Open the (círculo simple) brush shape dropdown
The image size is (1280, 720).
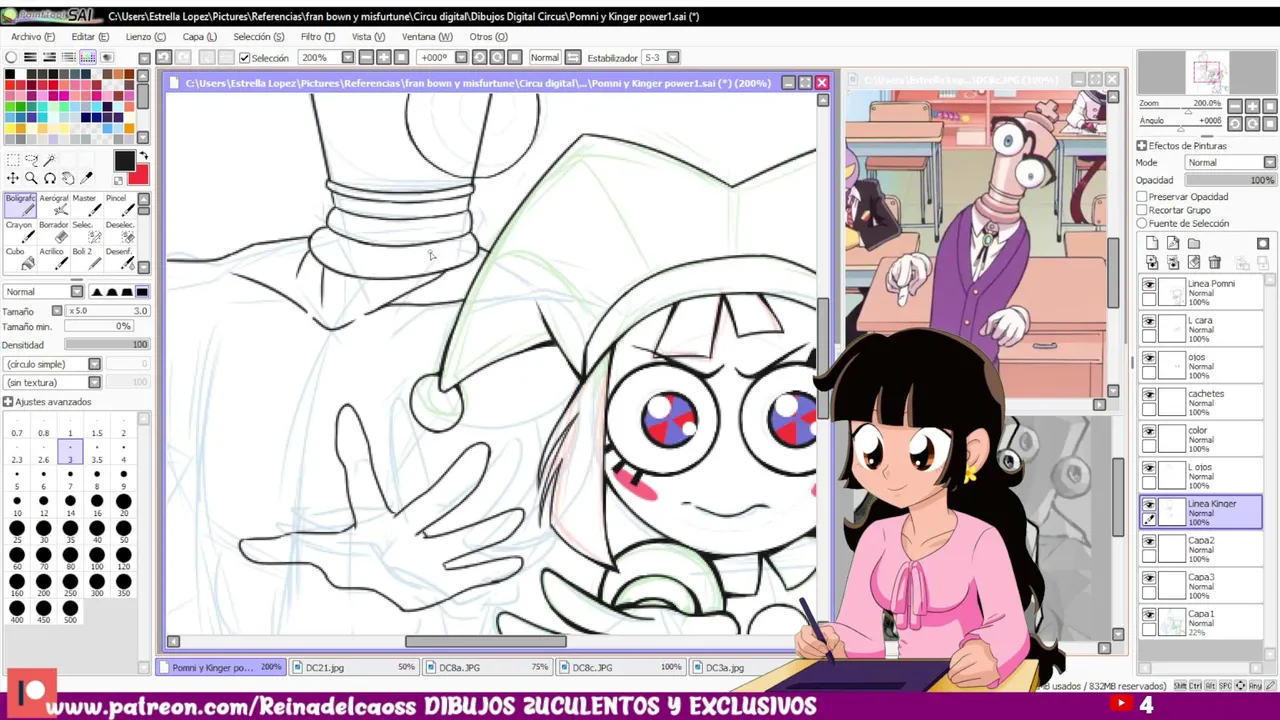94,364
